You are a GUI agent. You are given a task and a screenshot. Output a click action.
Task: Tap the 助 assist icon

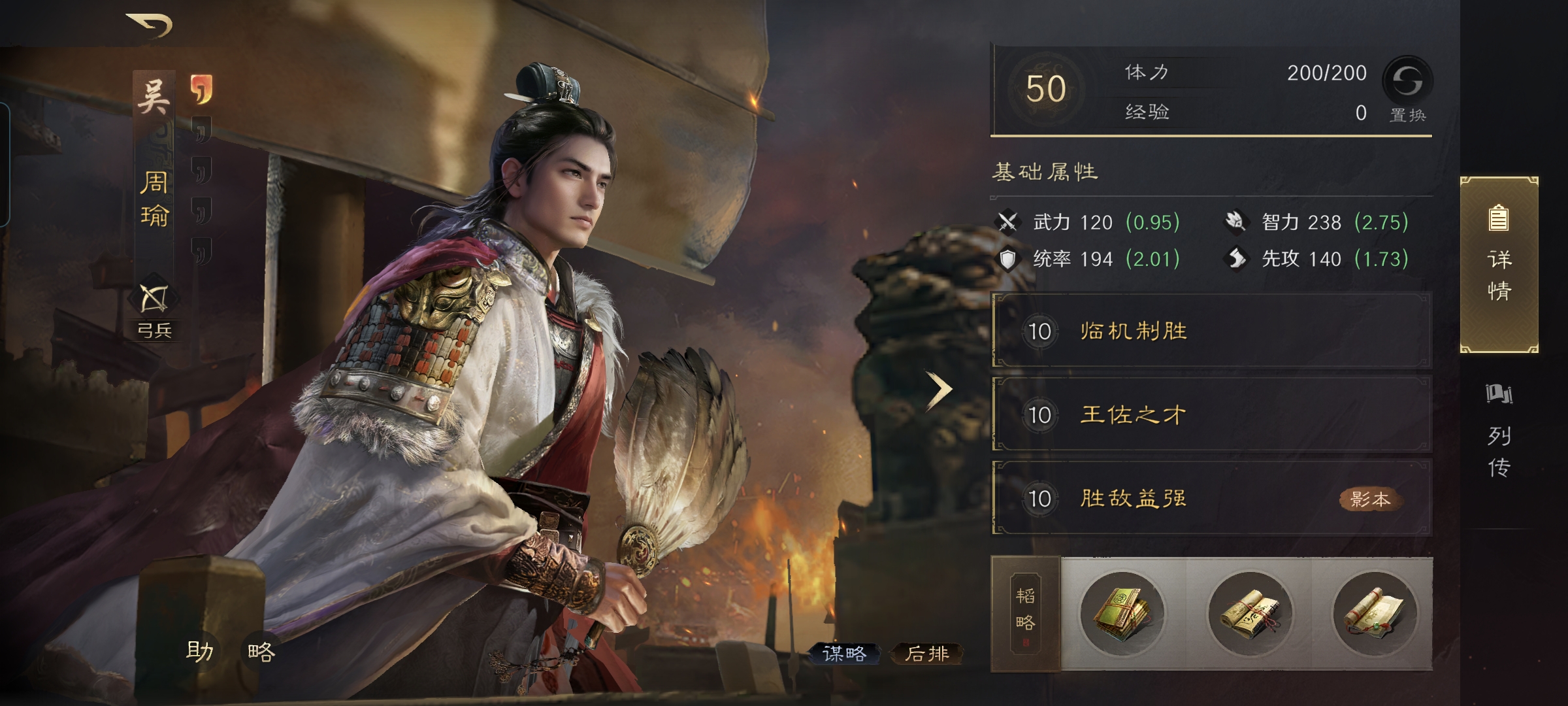click(x=199, y=651)
